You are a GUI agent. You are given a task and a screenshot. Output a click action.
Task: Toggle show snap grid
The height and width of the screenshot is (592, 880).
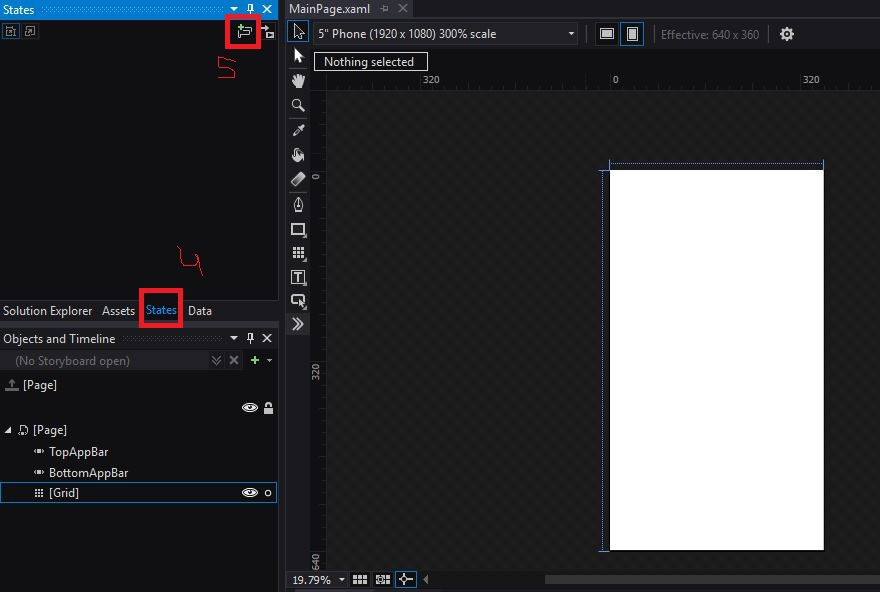click(360, 579)
